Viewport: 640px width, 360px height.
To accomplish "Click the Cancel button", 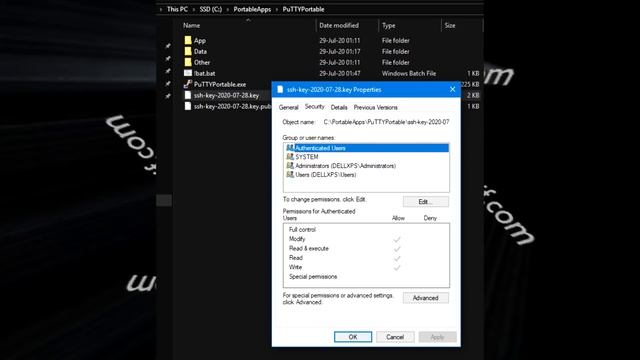I will coord(395,337).
